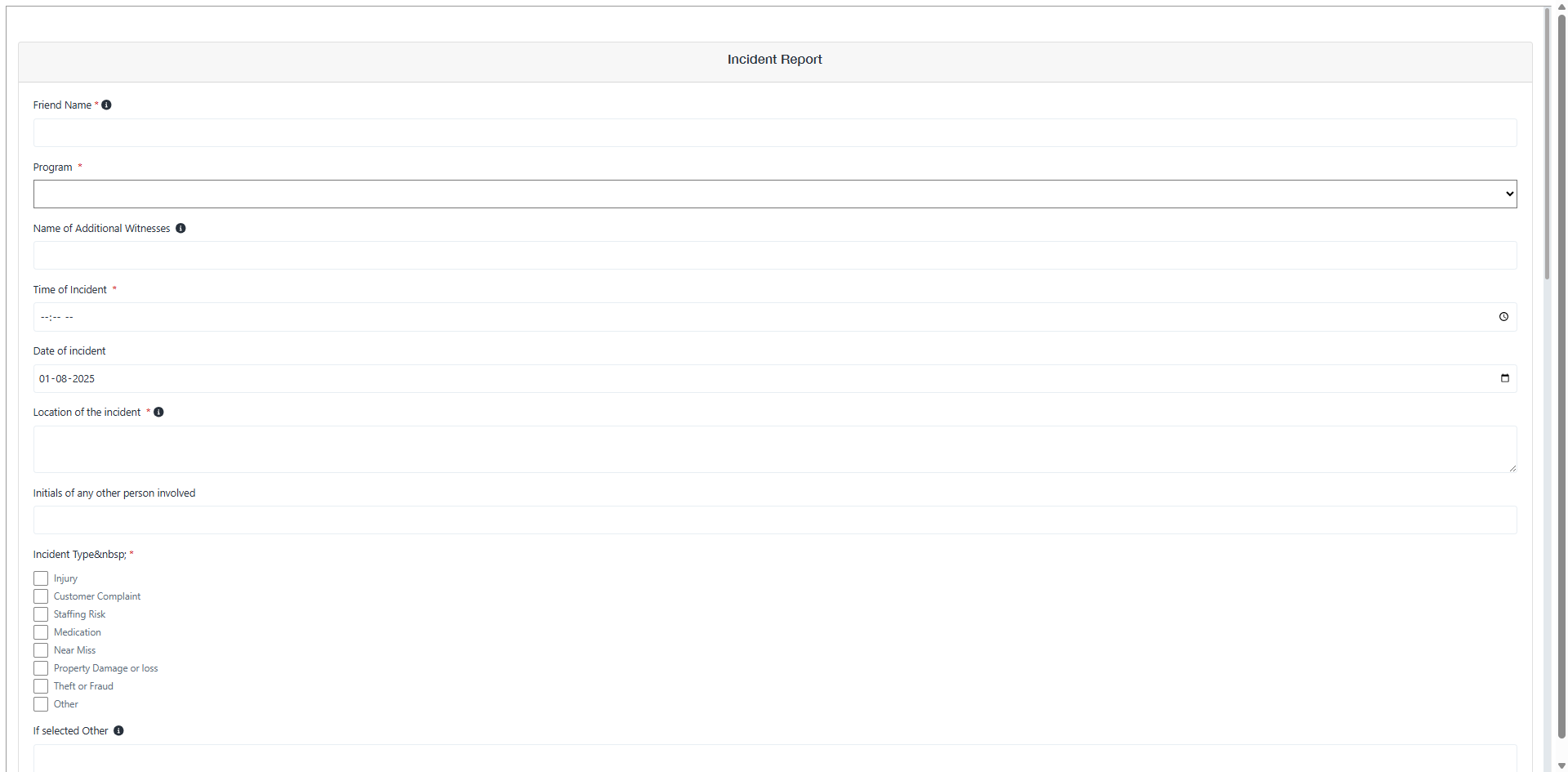Viewport: 1568px width, 772px height.
Task: Check Property Damage or loss option
Action: click(41, 668)
